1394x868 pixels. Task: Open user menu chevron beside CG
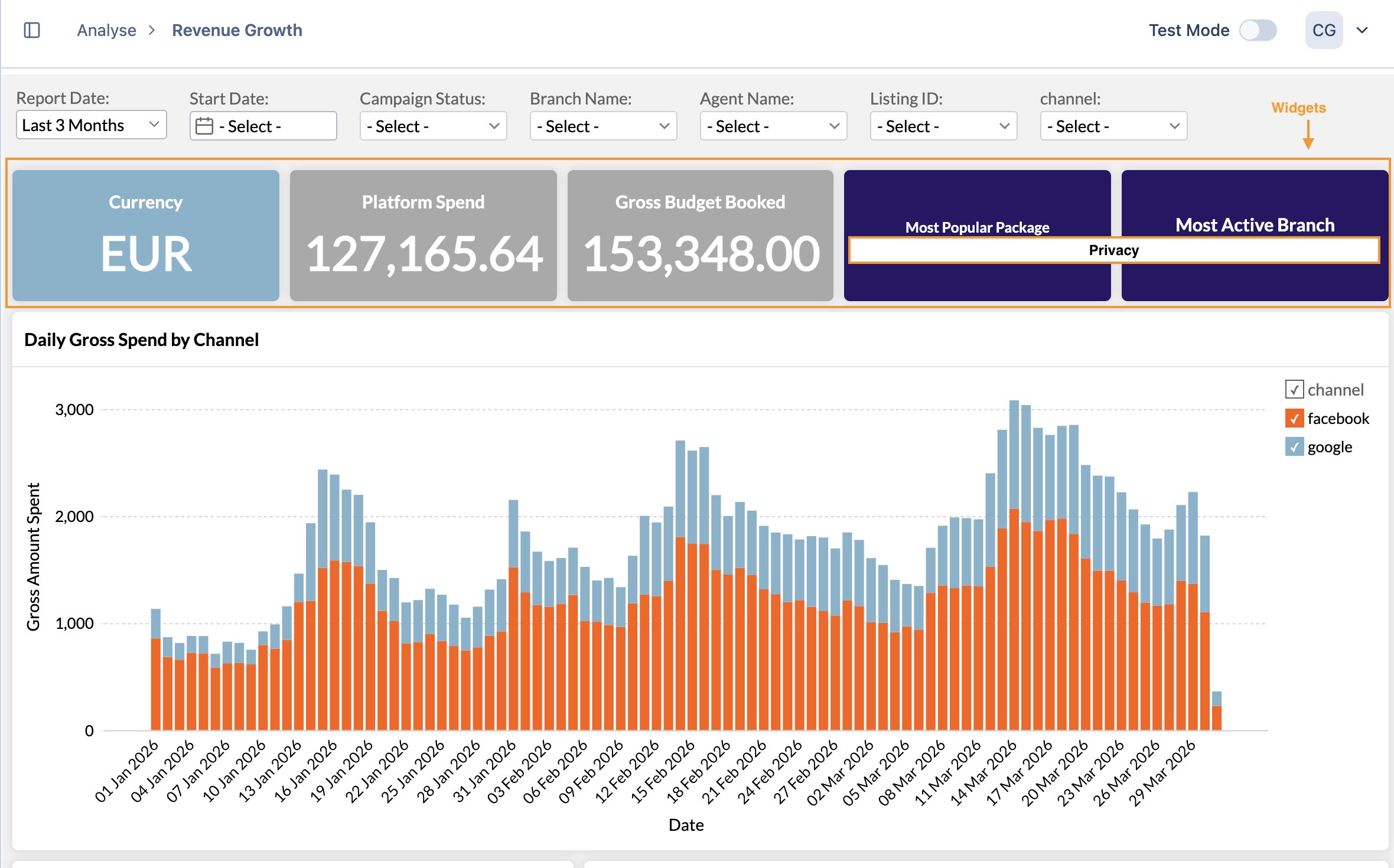[1362, 30]
